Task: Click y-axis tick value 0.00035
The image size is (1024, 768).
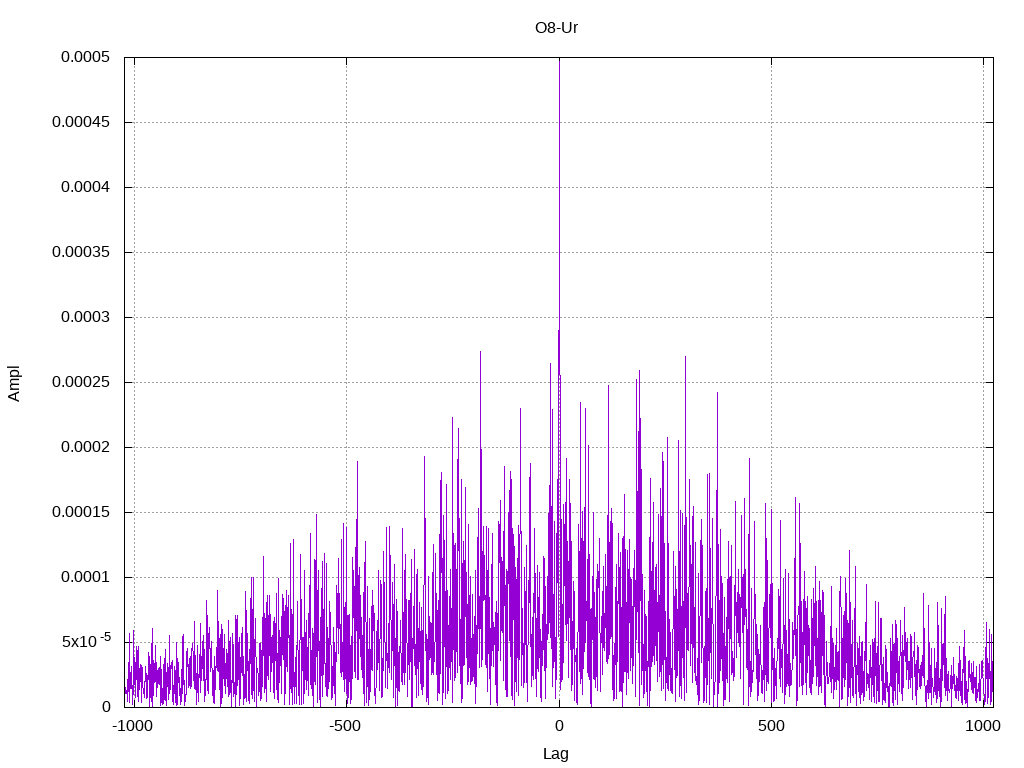Action: [x=81, y=252]
